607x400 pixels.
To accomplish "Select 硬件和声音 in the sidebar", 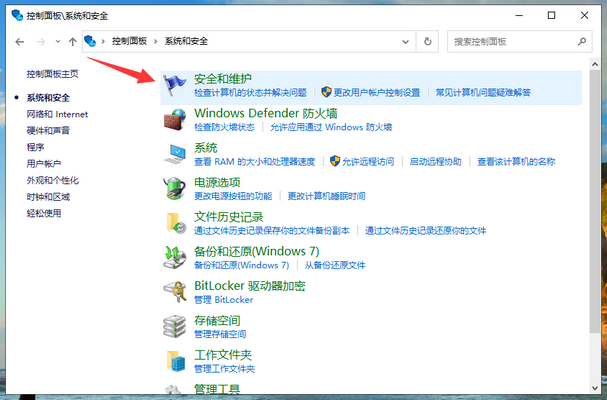I will click(x=48, y=131).
